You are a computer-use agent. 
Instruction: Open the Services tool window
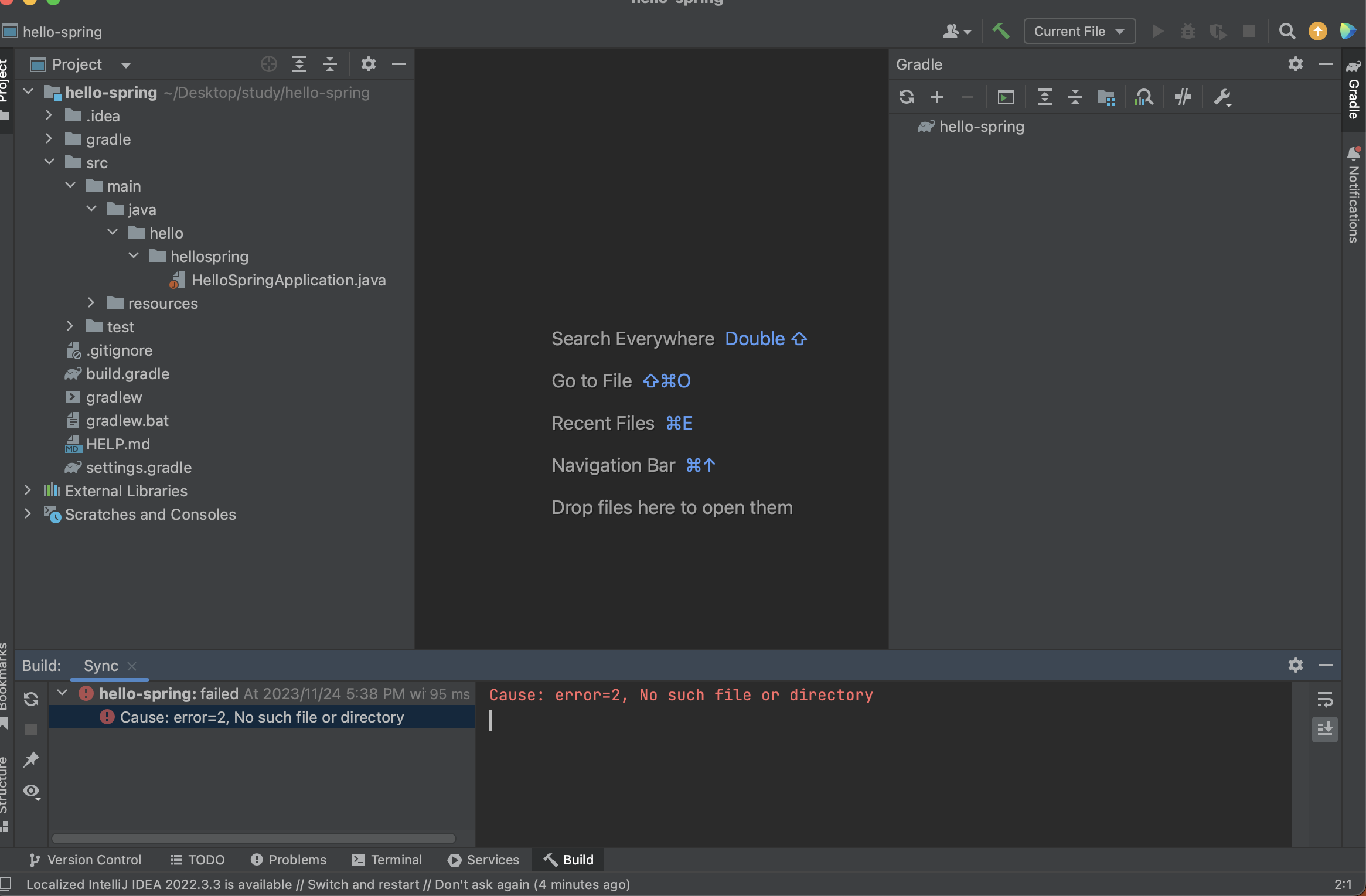(483, 860)
